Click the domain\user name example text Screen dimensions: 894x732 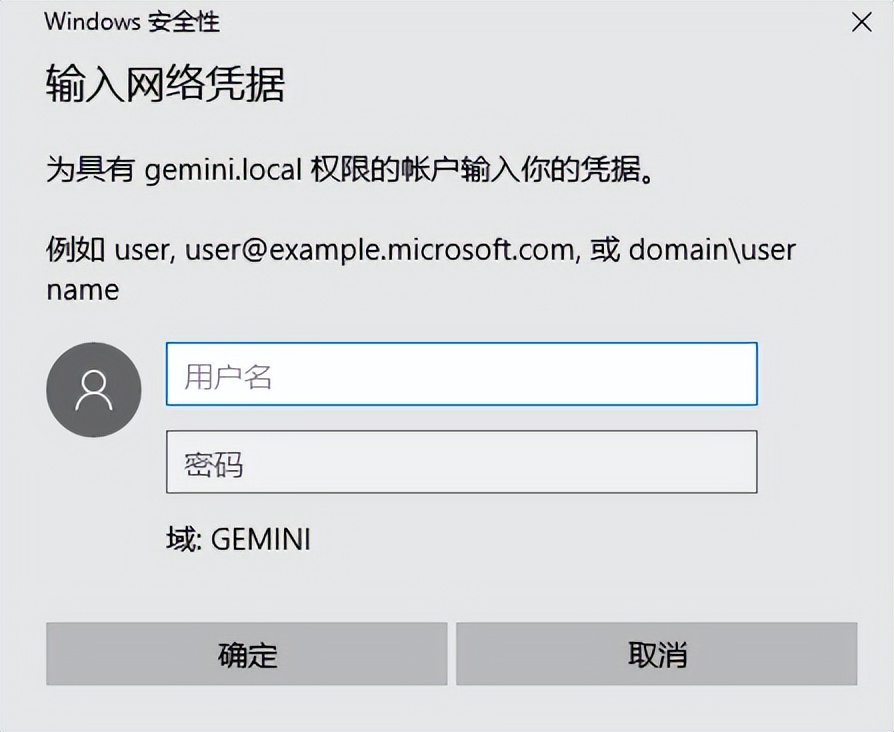(712, 249)
